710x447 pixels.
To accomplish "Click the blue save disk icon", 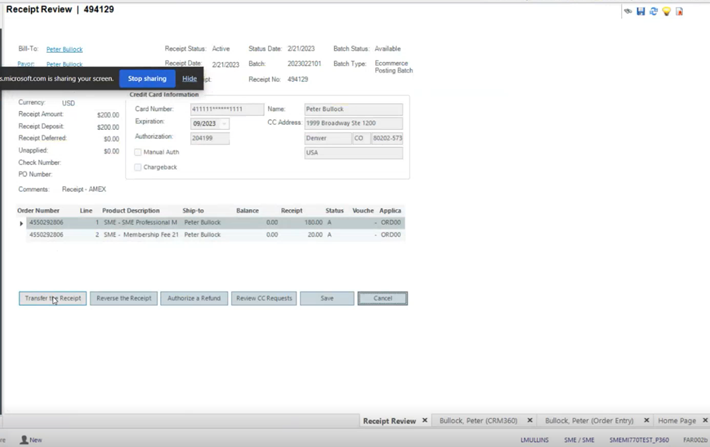I will click(x=640, y=11).
